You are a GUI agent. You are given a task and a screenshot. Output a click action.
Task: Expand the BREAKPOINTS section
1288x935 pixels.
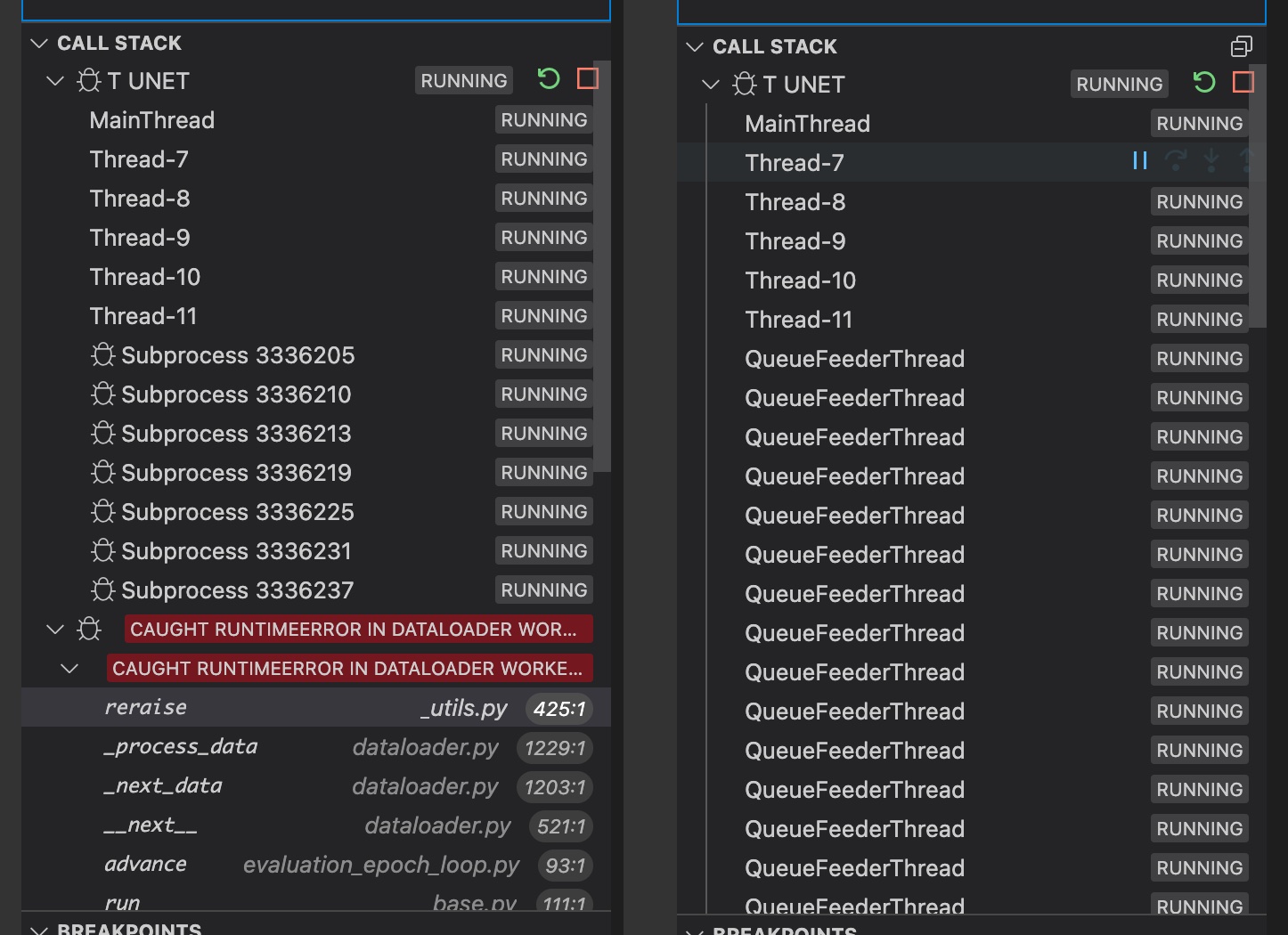[x=38, y=928]
